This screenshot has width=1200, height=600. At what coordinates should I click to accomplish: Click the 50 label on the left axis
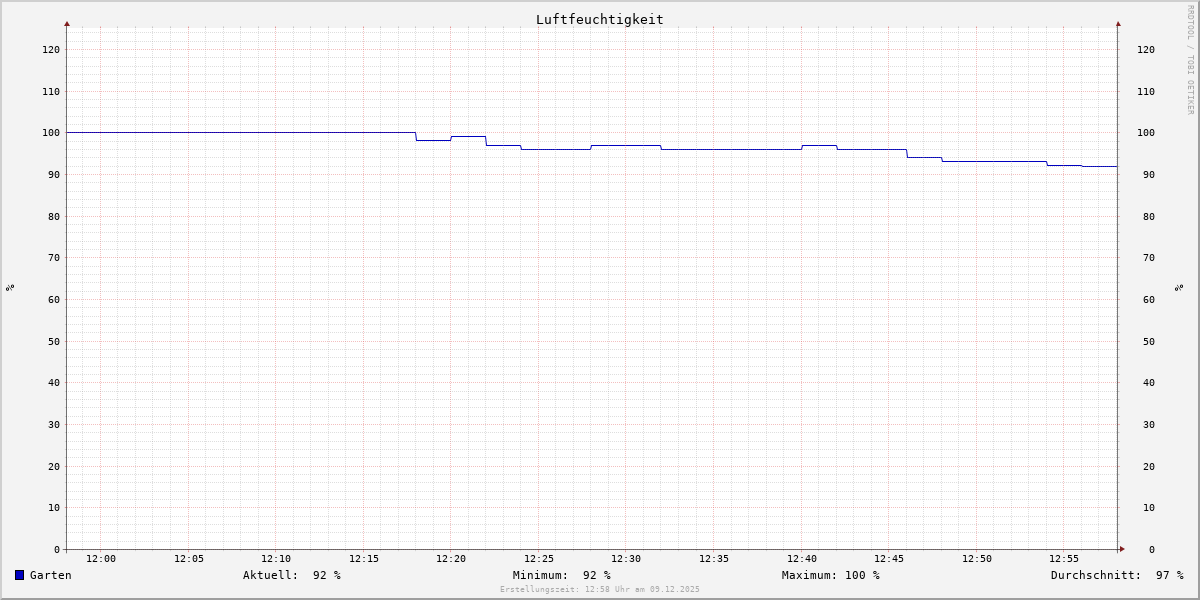pos(54,341)
